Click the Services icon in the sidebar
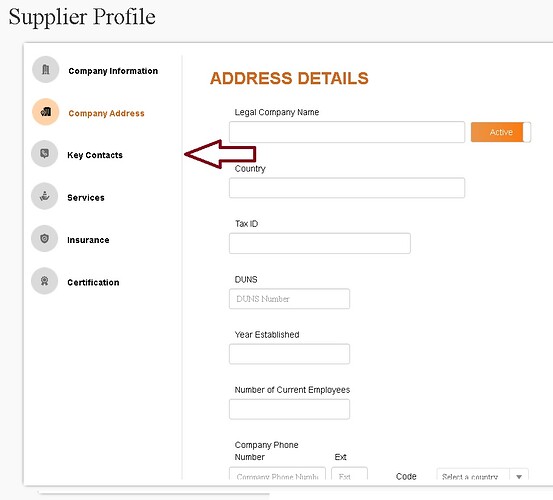553x500 pixels. coord(44,196)
